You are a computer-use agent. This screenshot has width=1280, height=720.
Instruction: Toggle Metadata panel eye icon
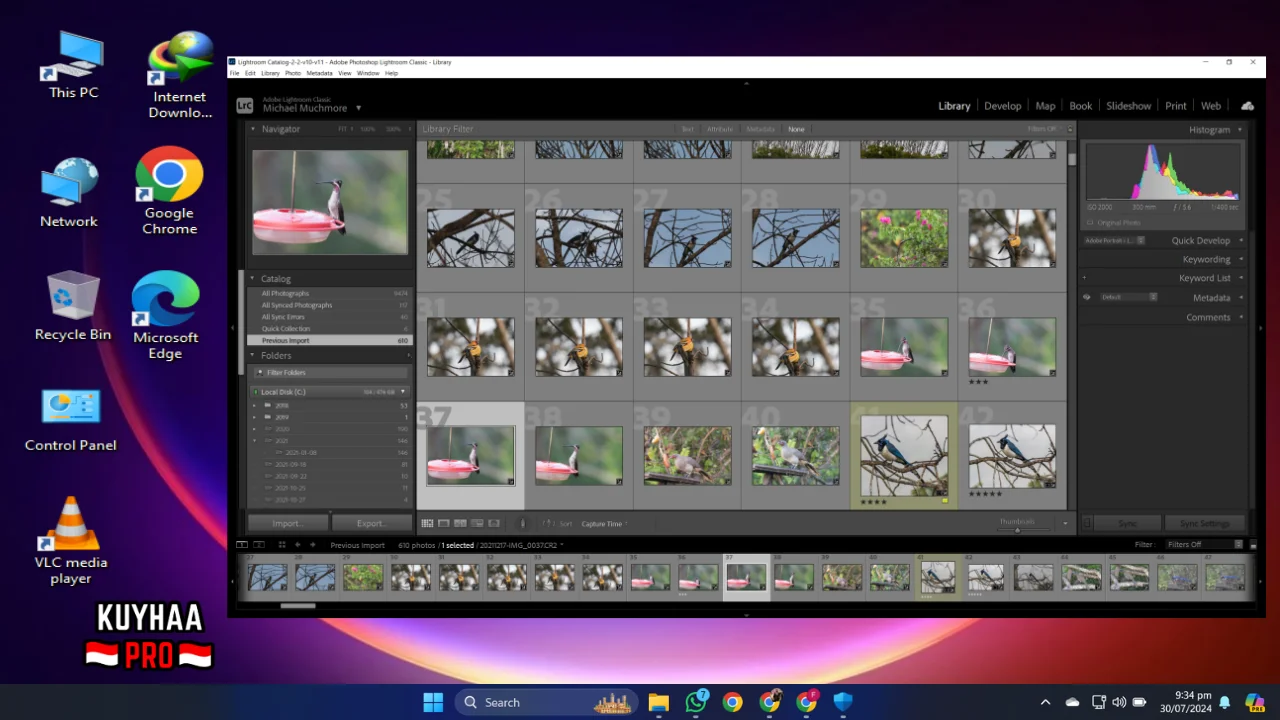pyautogui.click(x=1087, y=297)
